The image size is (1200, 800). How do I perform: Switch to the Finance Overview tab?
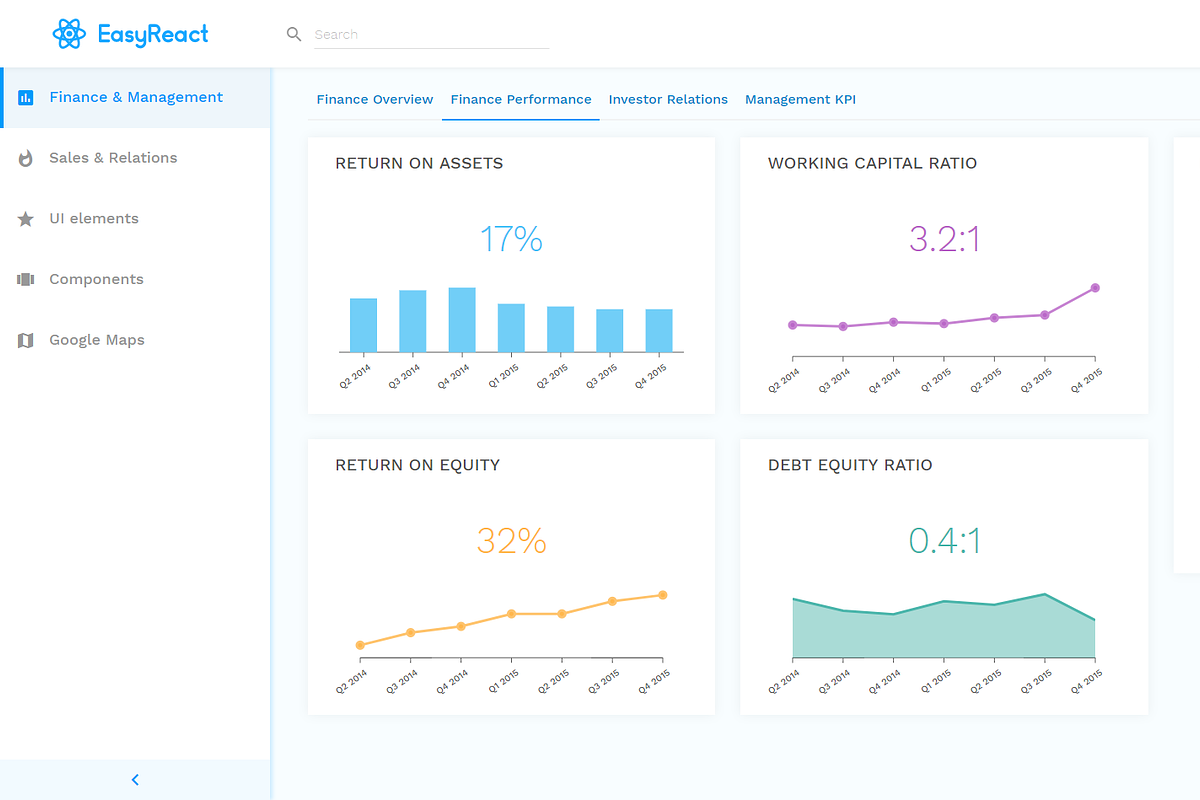click(x=375, y=100)
